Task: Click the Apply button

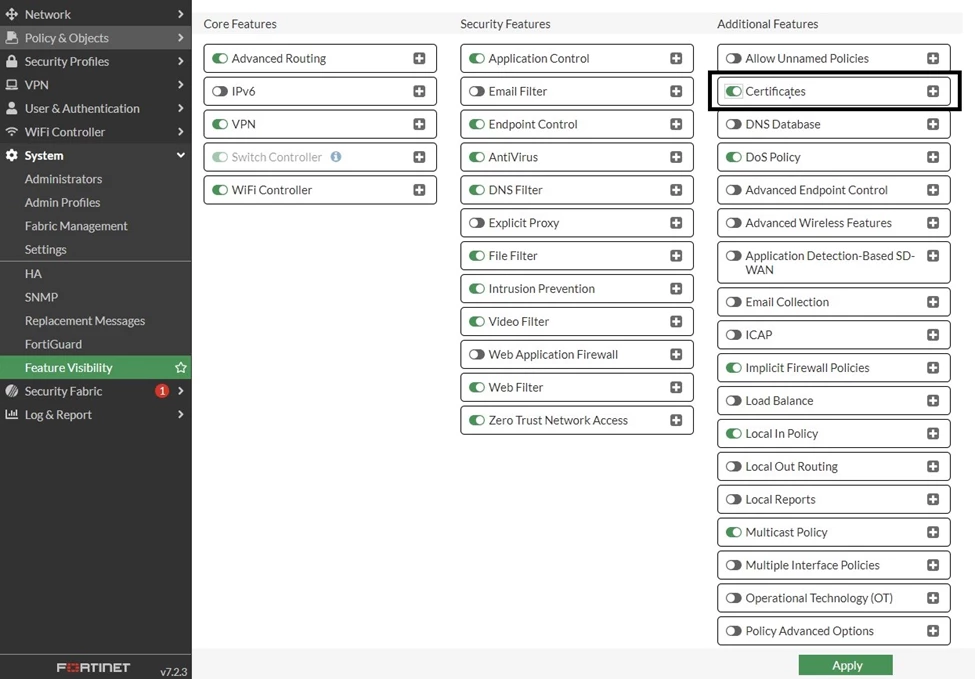Action: 846,665
